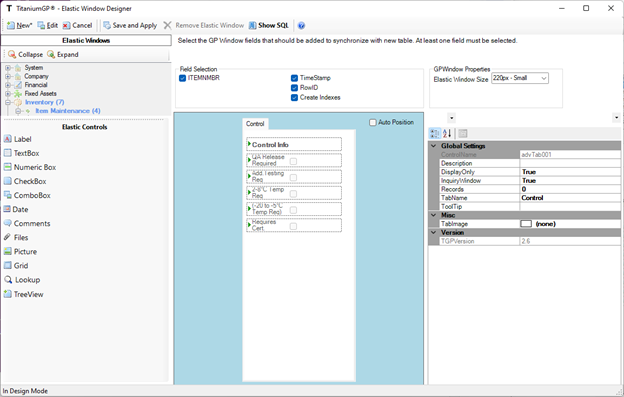Open the dropdown arrow above property toolbar
The height and width of the screenshot is (397, 624).
pyautogui.click(x=451, y=118)
